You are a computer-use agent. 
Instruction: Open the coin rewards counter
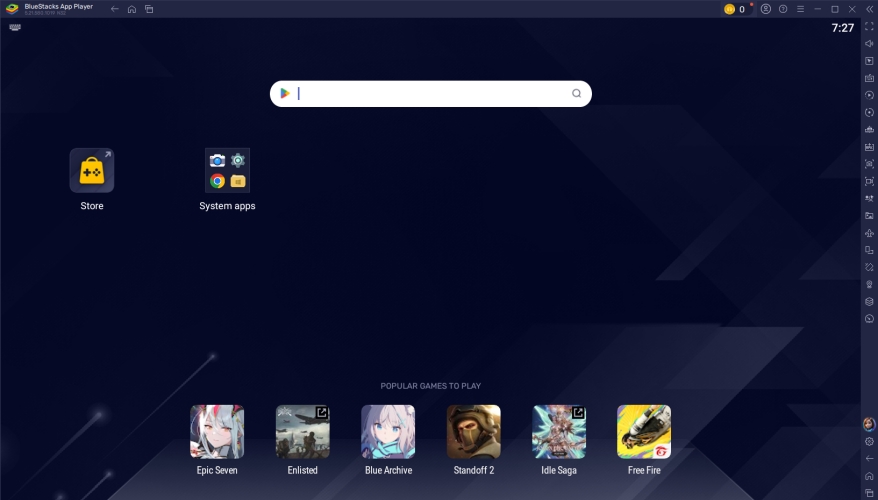736,9
